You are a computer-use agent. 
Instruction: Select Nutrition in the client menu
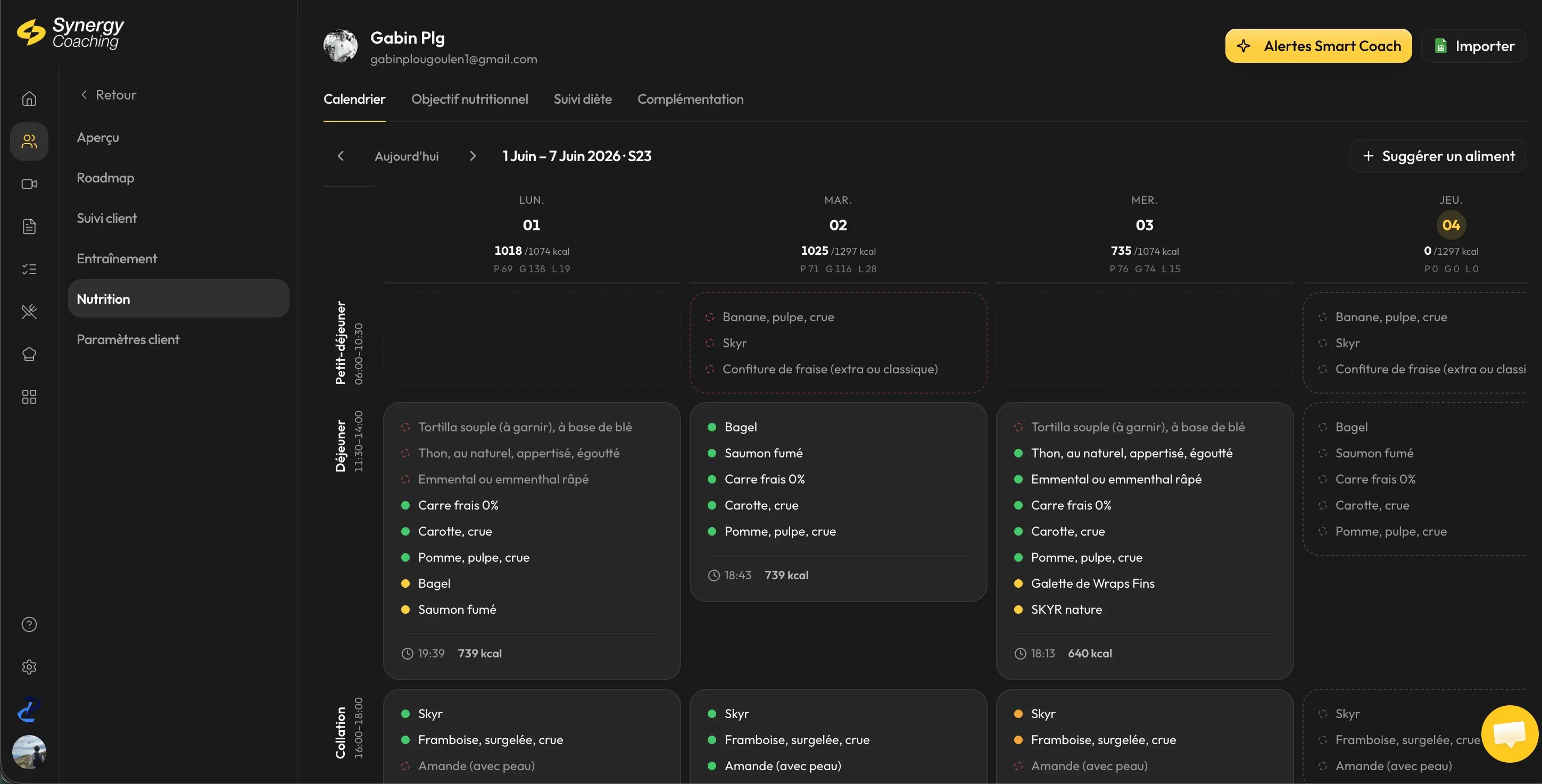tap(178, 298)
